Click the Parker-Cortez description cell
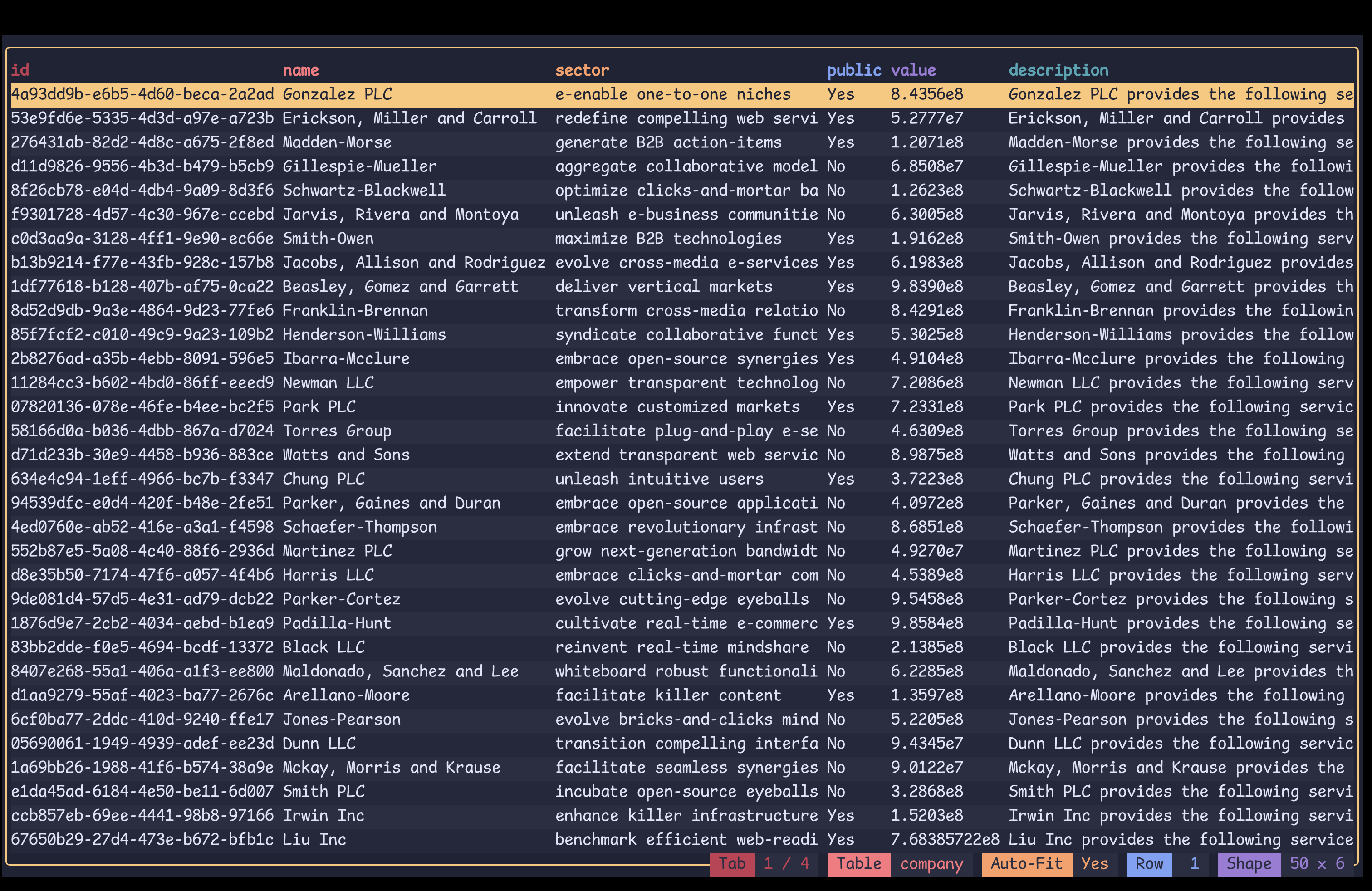1372x891 pixels. click(x=1180, y=599)
